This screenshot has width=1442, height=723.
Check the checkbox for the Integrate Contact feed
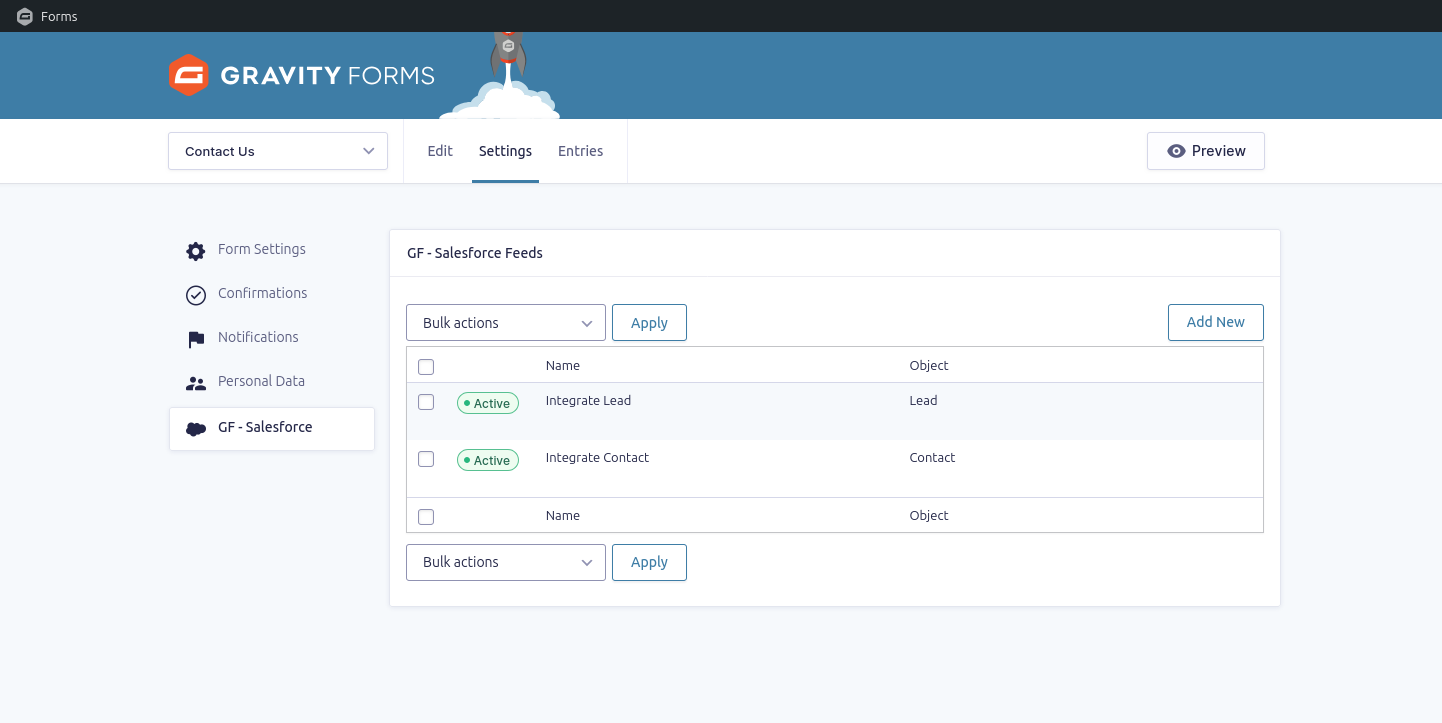click(x=426, y=459)
